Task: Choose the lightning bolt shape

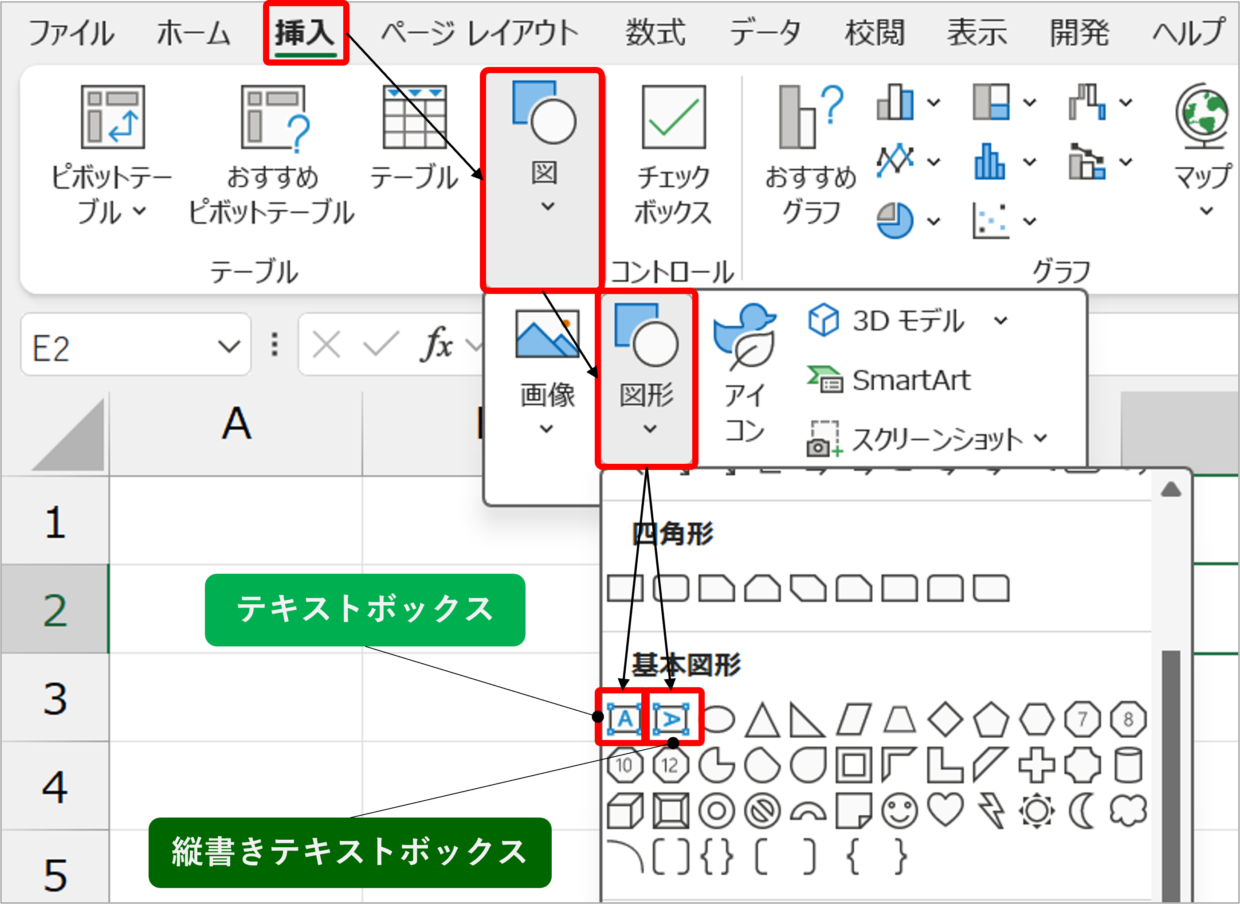Action: (990, 811)
